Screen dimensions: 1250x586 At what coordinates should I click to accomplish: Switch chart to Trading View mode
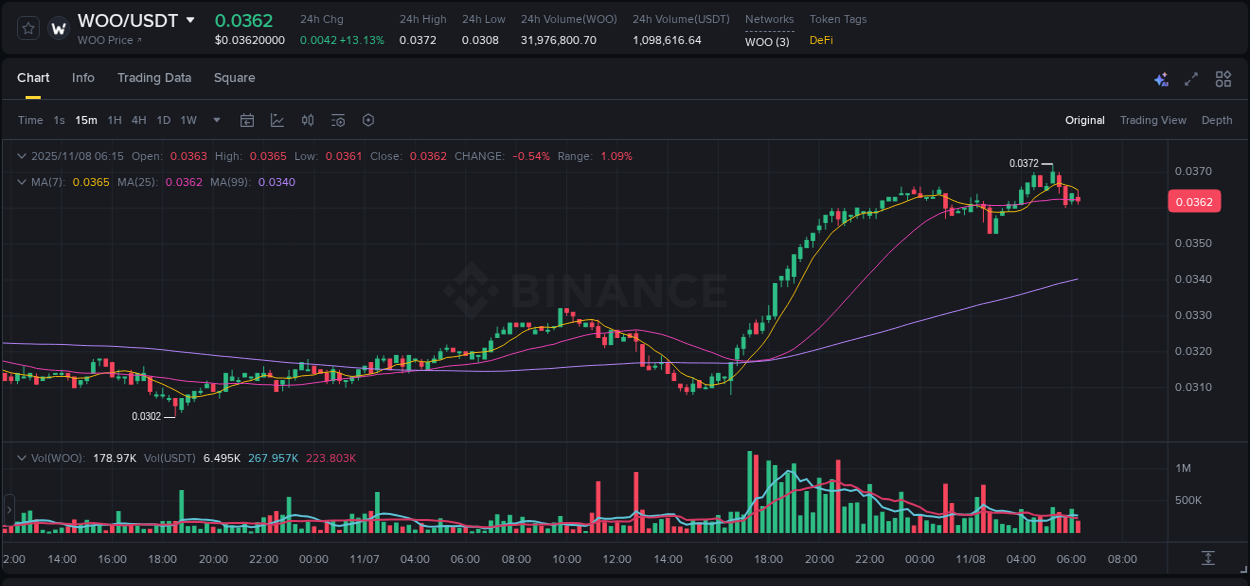pyautogui.click(x=1153, y=120)
